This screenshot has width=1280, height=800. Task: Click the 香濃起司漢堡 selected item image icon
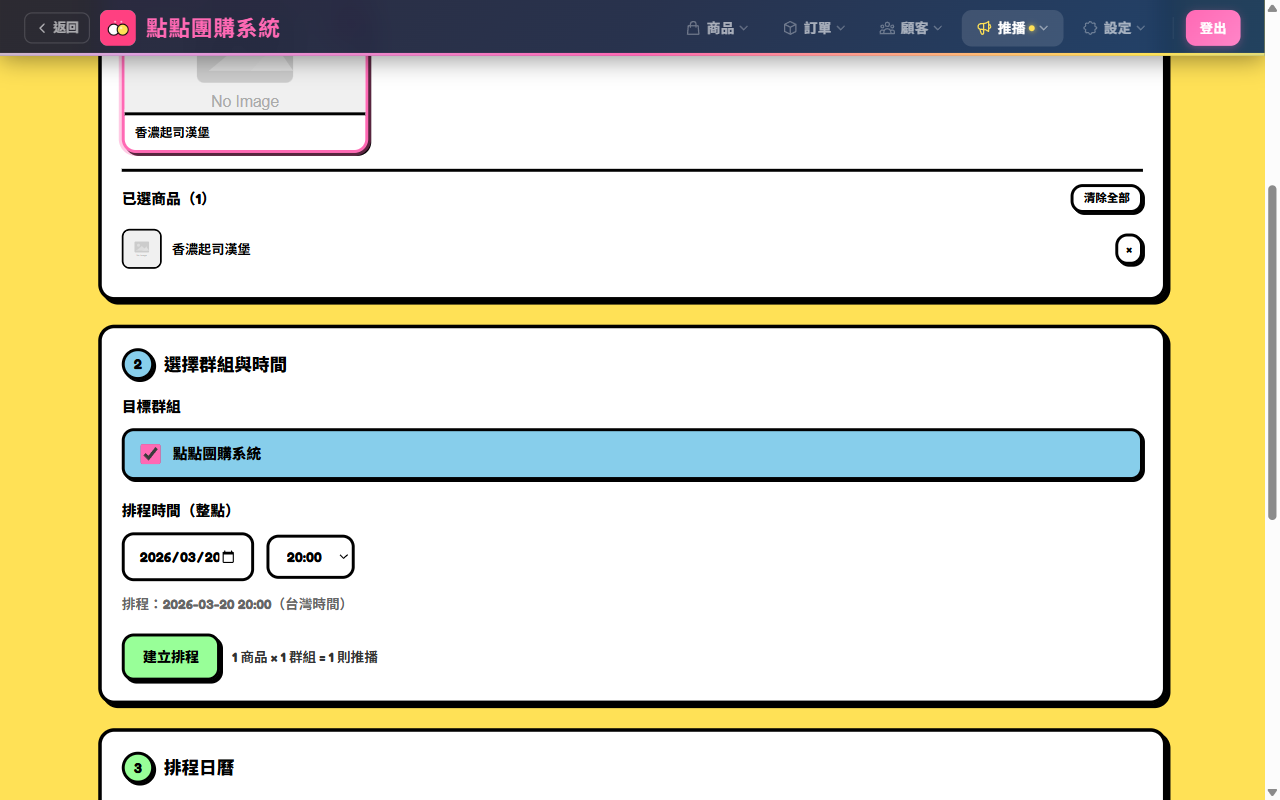pos(142,249)
